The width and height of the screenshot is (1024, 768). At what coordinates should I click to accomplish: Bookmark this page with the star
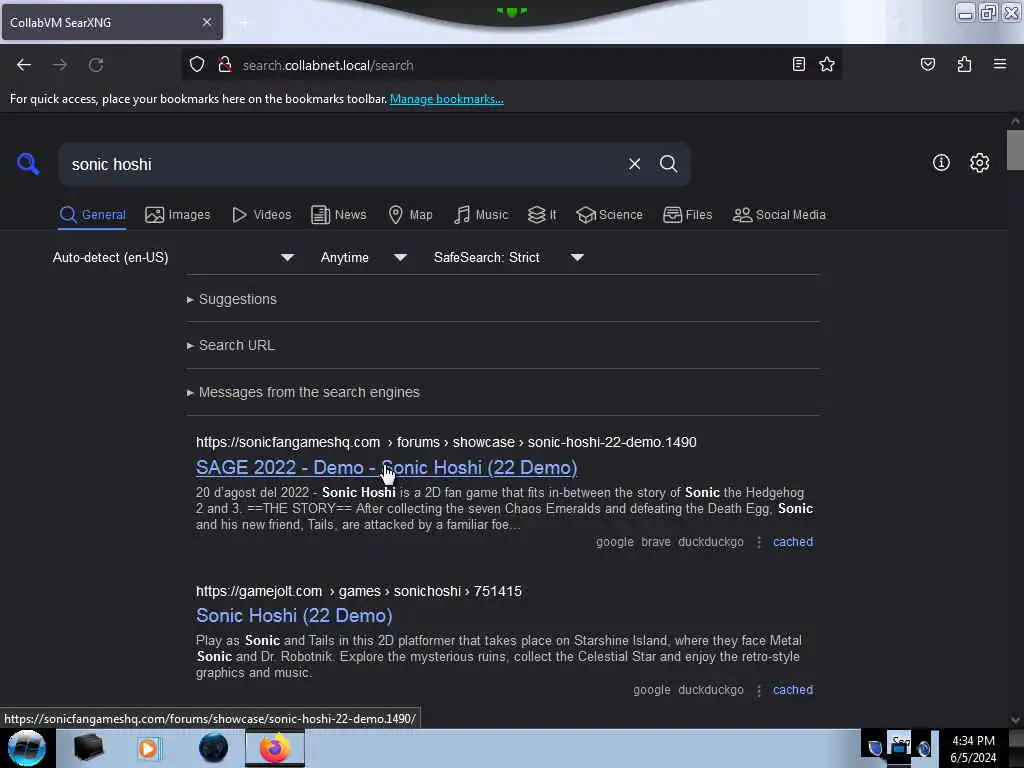pyautogui.click(x=827, y=64)
